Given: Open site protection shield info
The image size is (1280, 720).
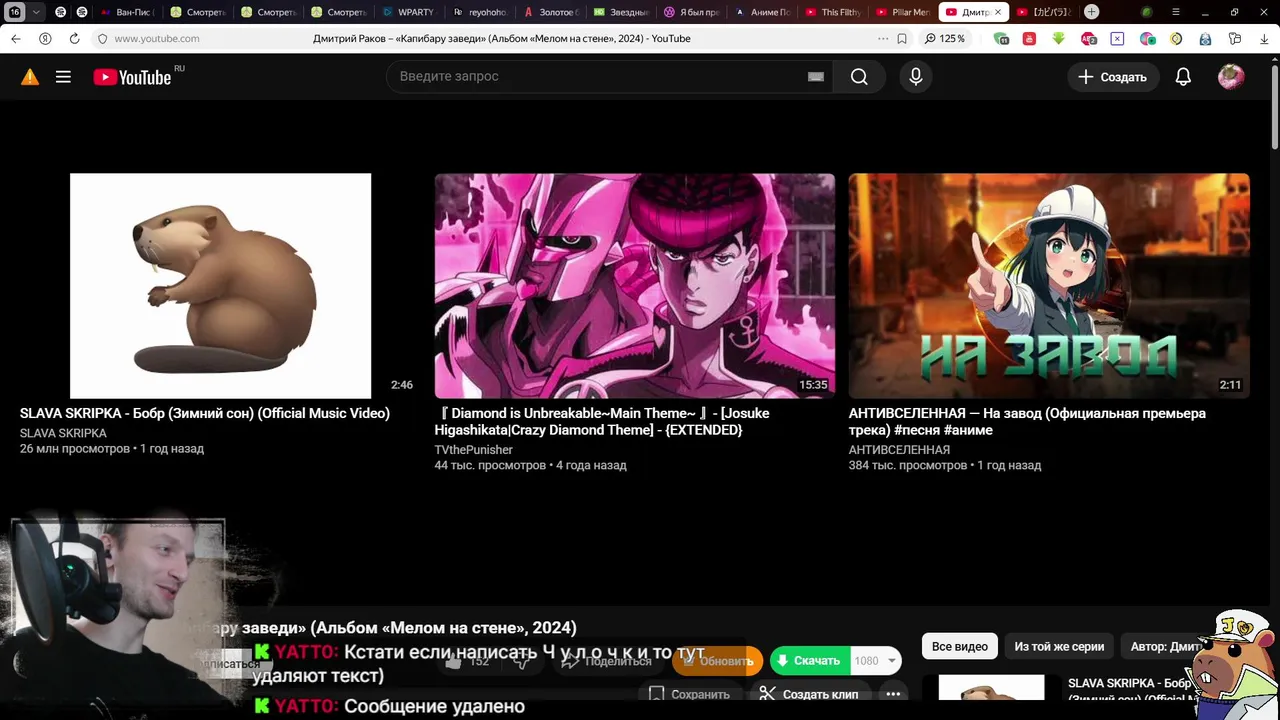Looking at the screenshot, I should point(101,39).
